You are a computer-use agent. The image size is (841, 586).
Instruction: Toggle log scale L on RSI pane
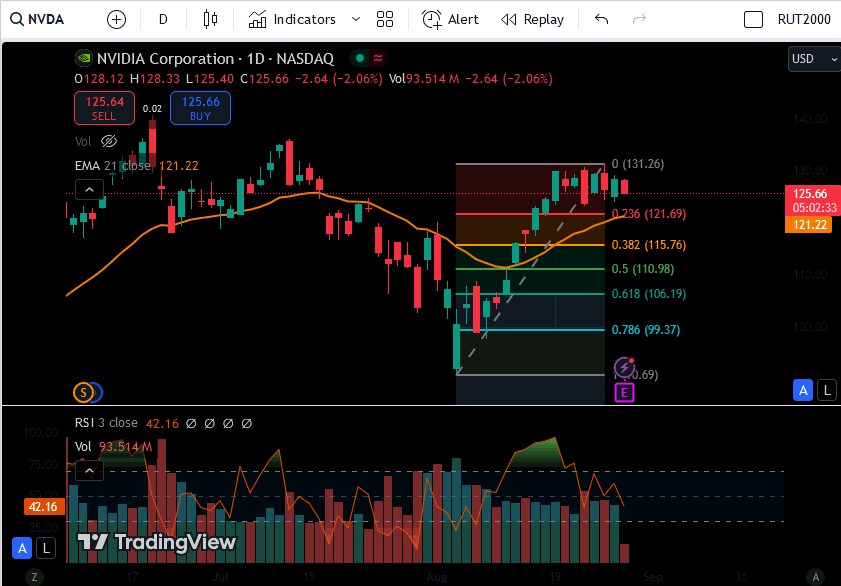coord(46,548)
